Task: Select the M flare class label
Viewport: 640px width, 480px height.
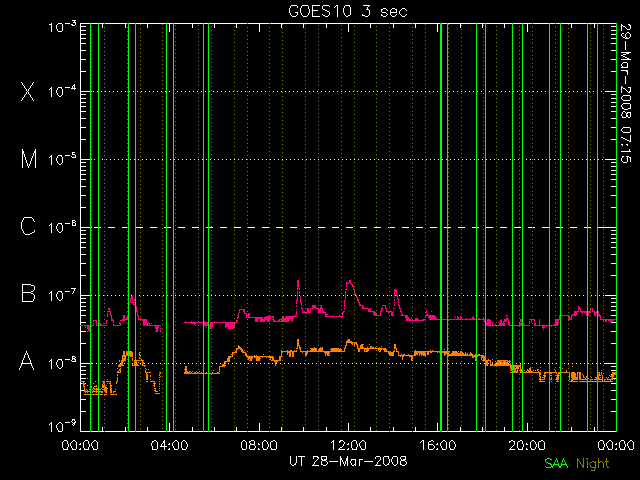Action: [29, 159]
